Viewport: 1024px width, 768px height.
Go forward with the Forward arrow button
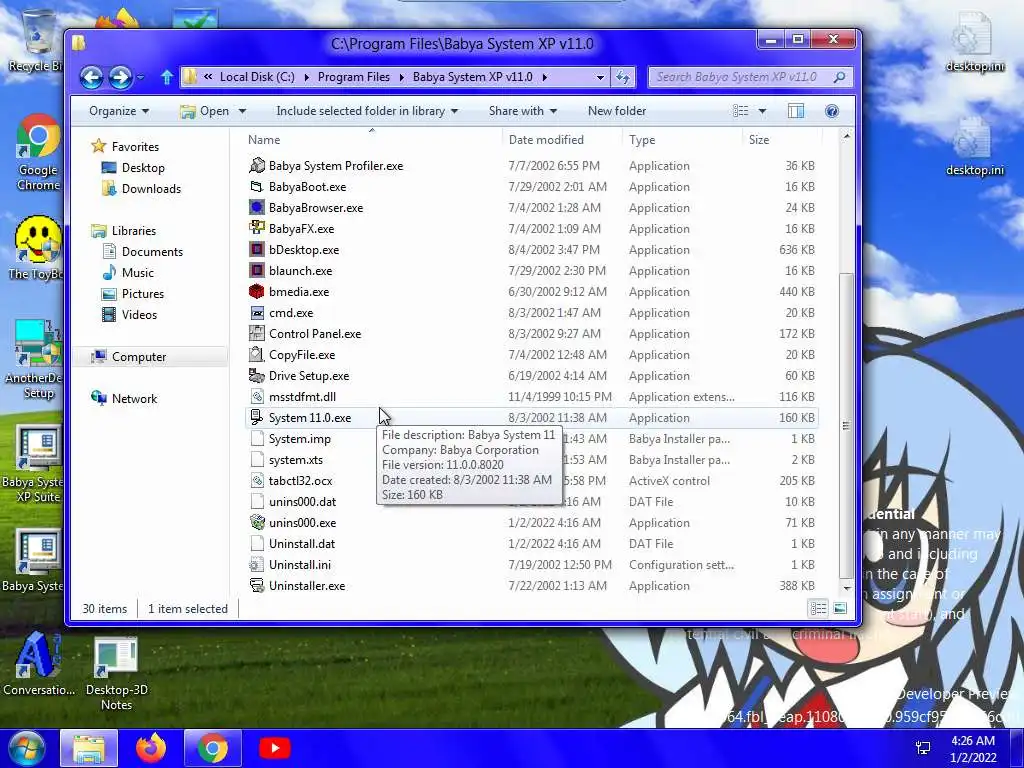click(120, 77)
